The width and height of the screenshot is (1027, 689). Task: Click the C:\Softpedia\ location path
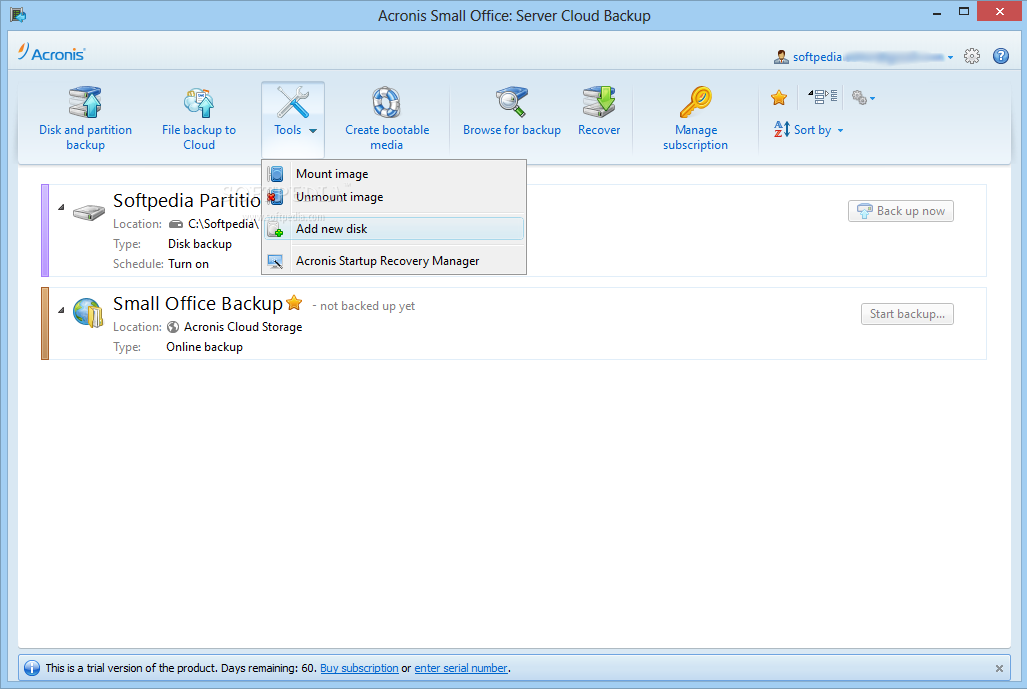pyautogui.click(x=223, y=224)
